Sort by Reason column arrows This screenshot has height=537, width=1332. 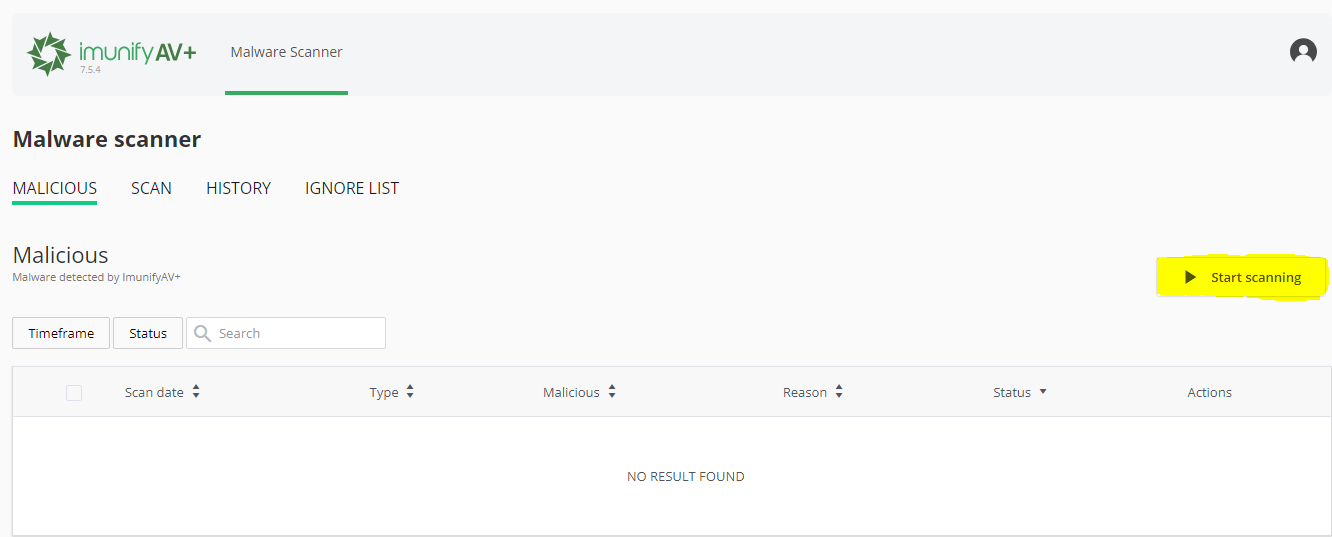click(839, 393)
